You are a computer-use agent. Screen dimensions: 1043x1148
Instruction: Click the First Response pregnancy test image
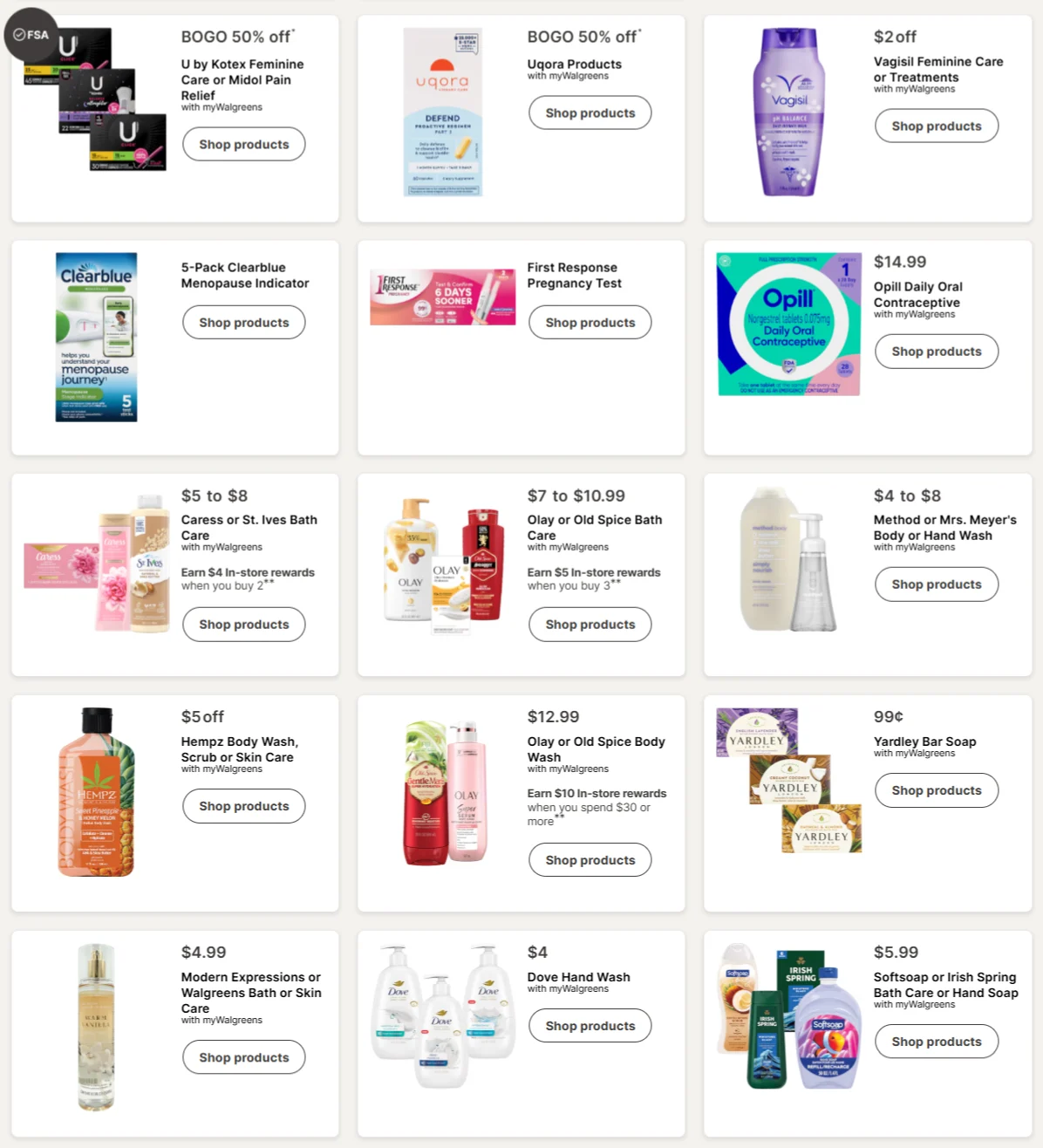tap(442, 297)
